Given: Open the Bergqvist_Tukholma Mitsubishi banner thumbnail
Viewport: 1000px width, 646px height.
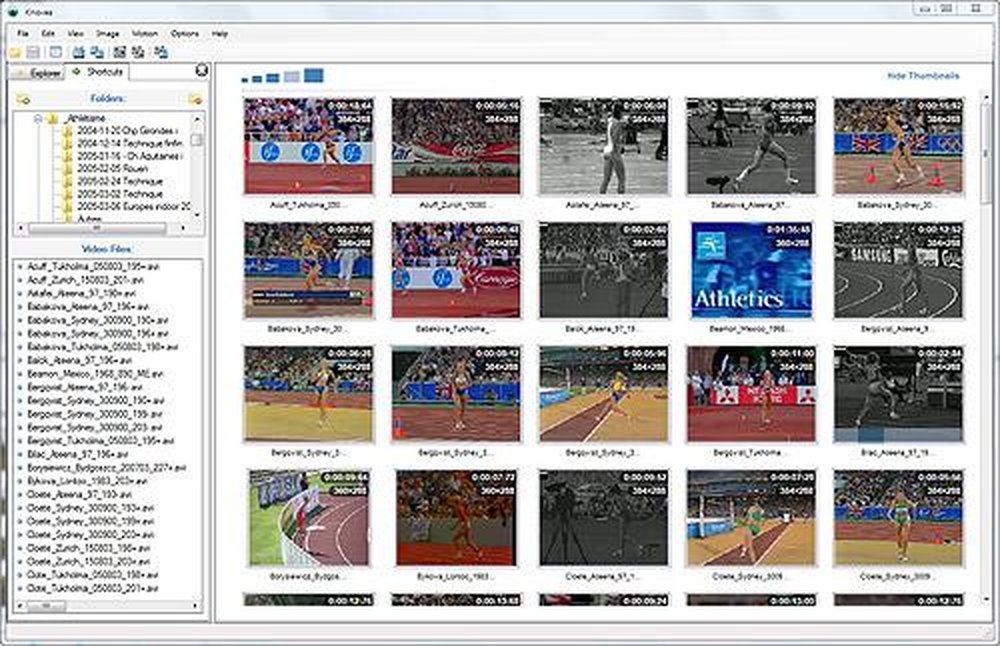Looking at the screenshot, I should (751, 394).
